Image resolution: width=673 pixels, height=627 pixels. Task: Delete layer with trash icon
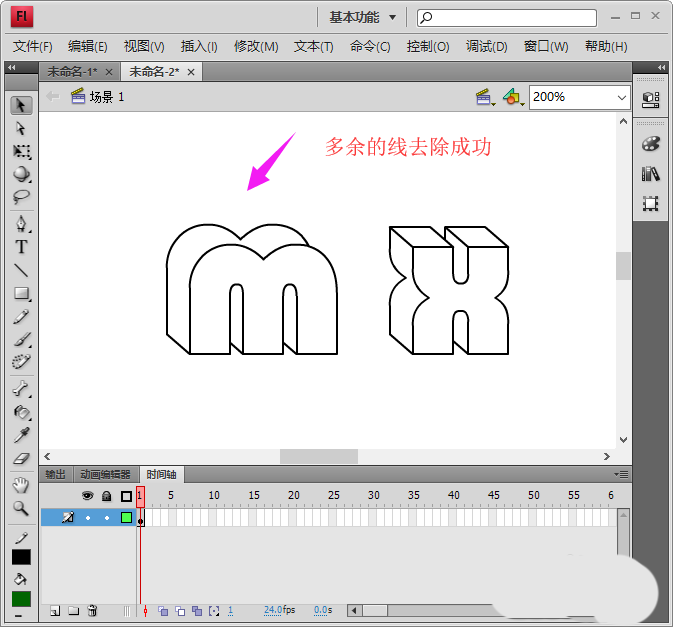coord(92,610)
